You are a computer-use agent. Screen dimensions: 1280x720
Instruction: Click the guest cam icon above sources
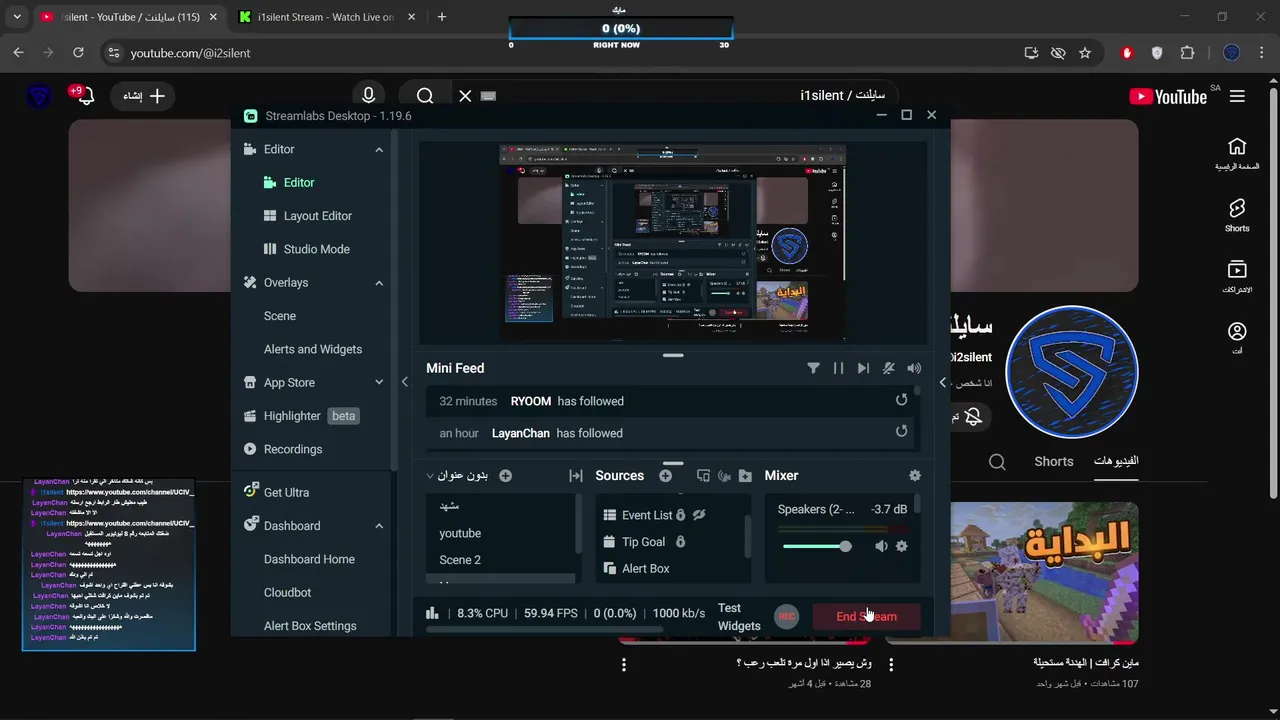click(x=724, y=476)
